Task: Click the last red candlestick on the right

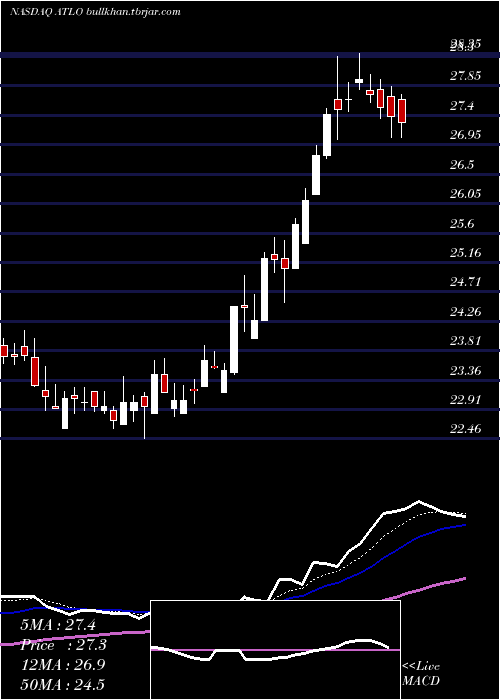Action: [402, 111]
